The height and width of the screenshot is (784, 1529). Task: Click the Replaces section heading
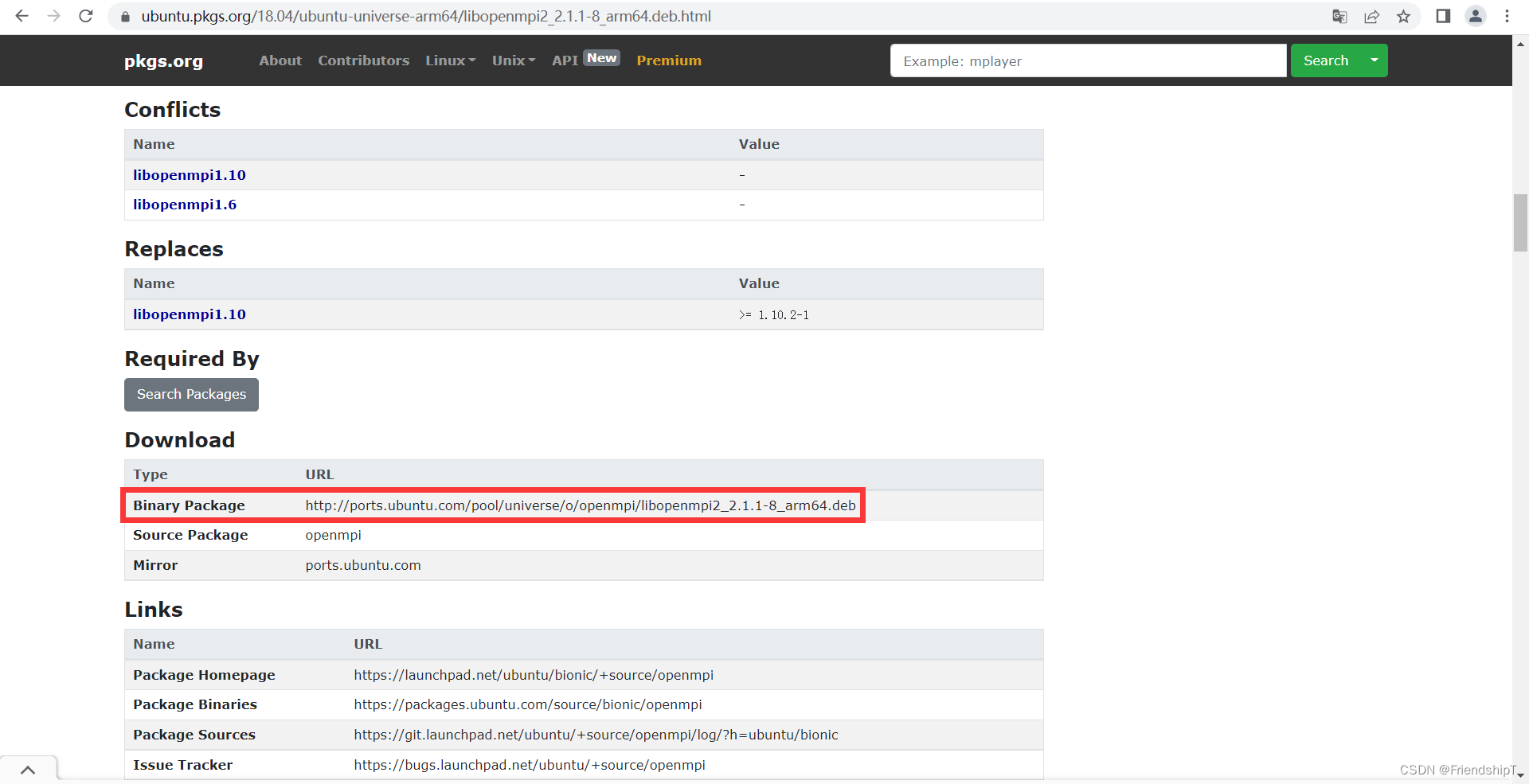pos(174,249)
